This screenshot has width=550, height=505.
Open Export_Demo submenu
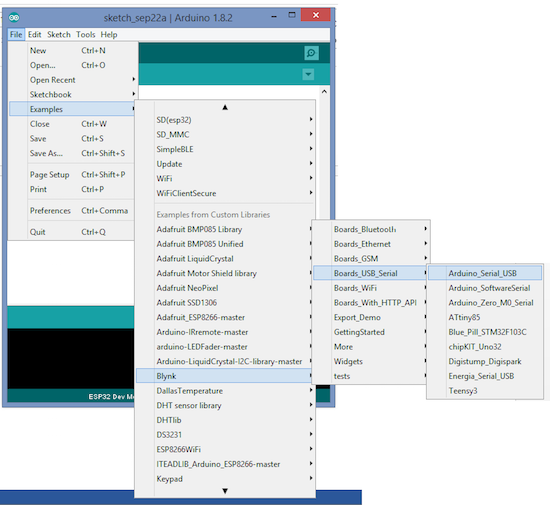pos(370,317)
